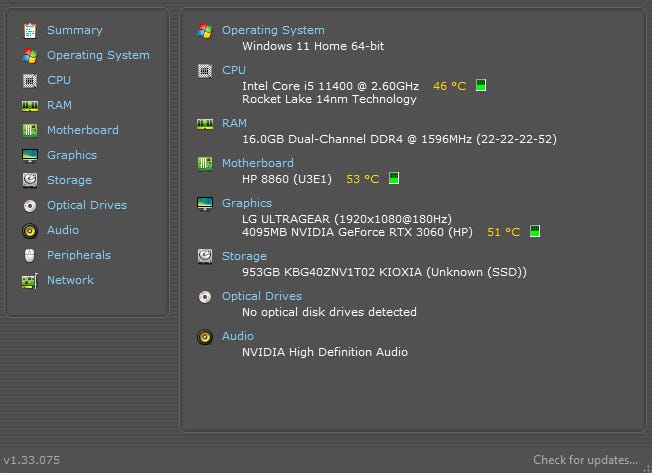Screen dimensions: 652x473
Task: Click the RAM stick icon in sidebar
Action: click(30, 105)
